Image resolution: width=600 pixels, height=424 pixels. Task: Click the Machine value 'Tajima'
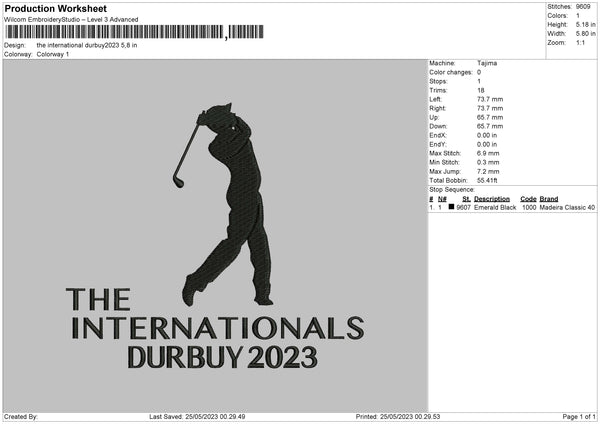tap(487, 63)
